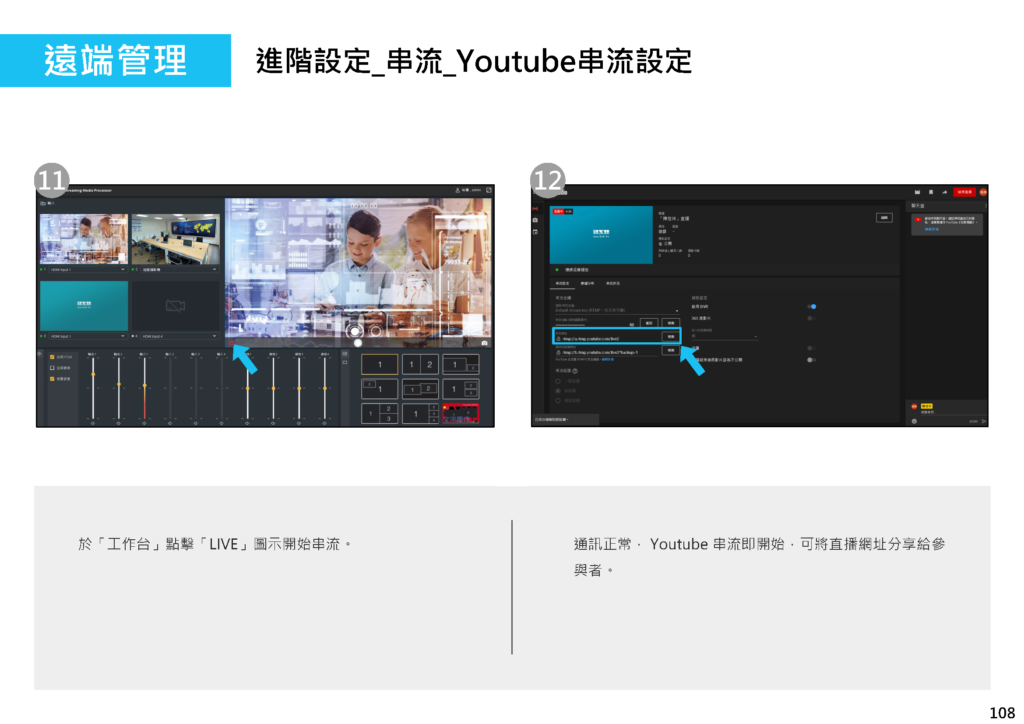Expand the Default stream key dropdown
The width and height of the screenshot is (1024, 724).
[676, 311]
